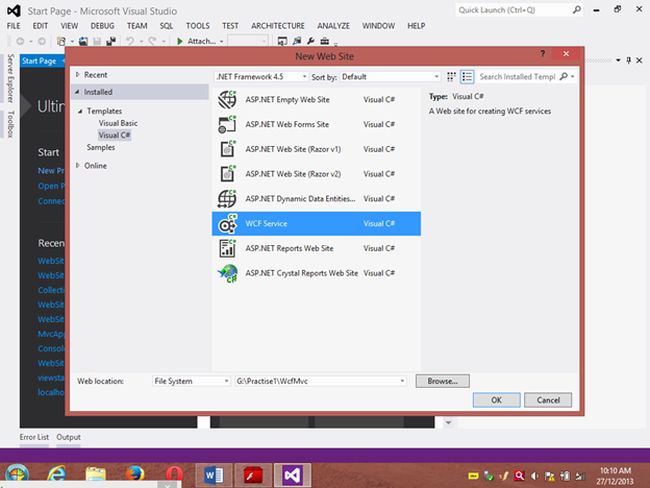Collapse the Templates tree node
Viewport: 650px width, 488px height.
click(x=80, y=111)
